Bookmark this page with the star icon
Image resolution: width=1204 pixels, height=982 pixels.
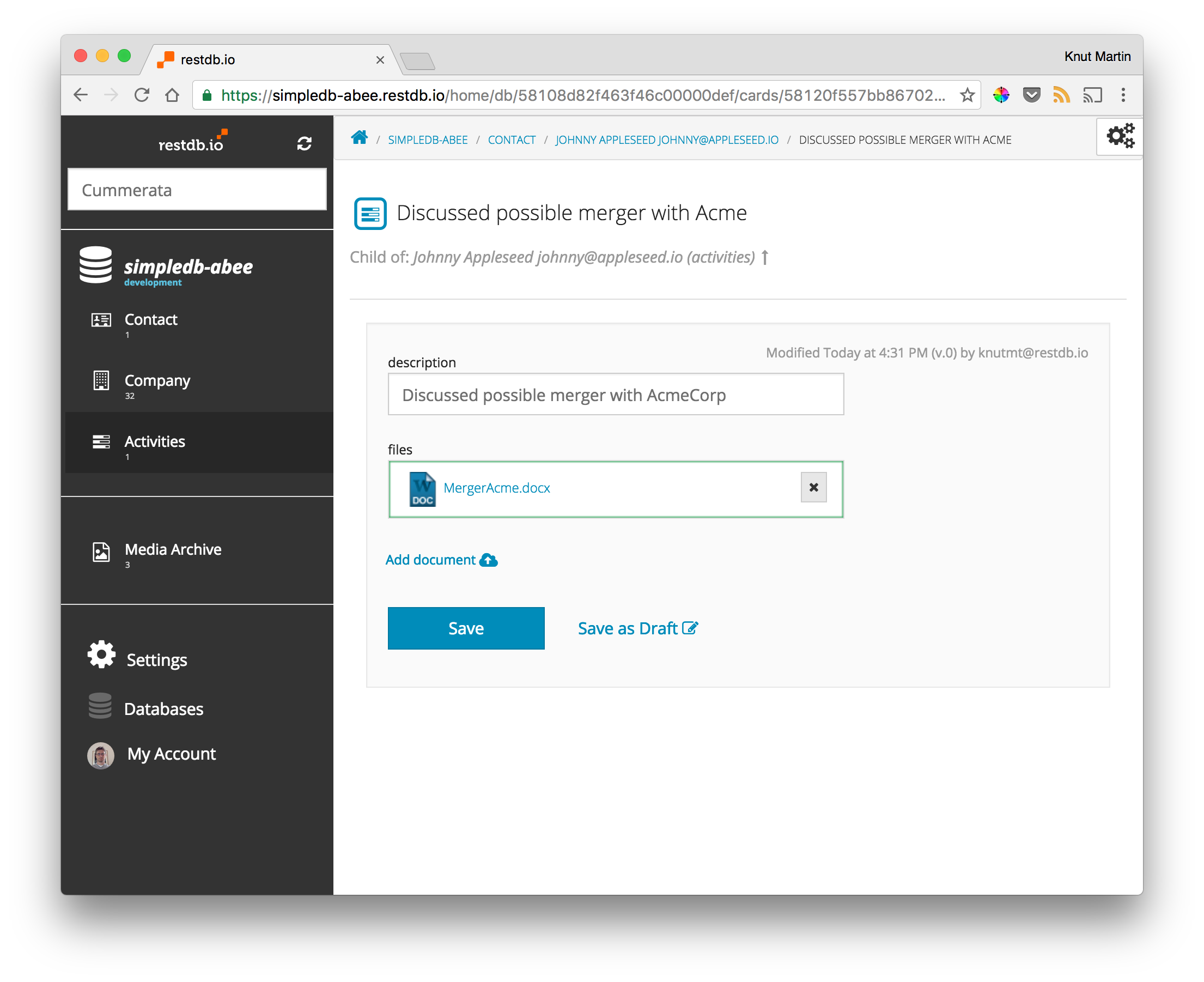(x=967, y=94)
